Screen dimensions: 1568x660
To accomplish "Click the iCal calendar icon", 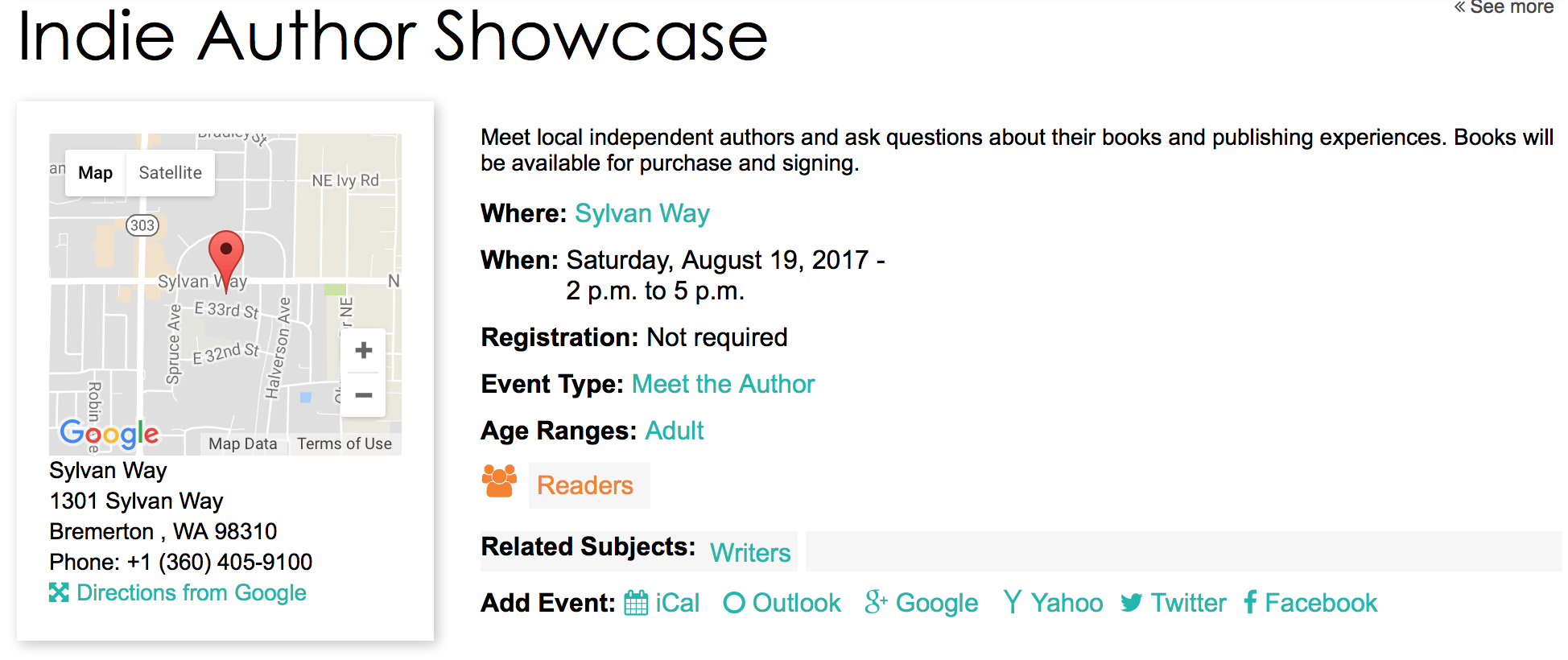I will tap(636, 603).
